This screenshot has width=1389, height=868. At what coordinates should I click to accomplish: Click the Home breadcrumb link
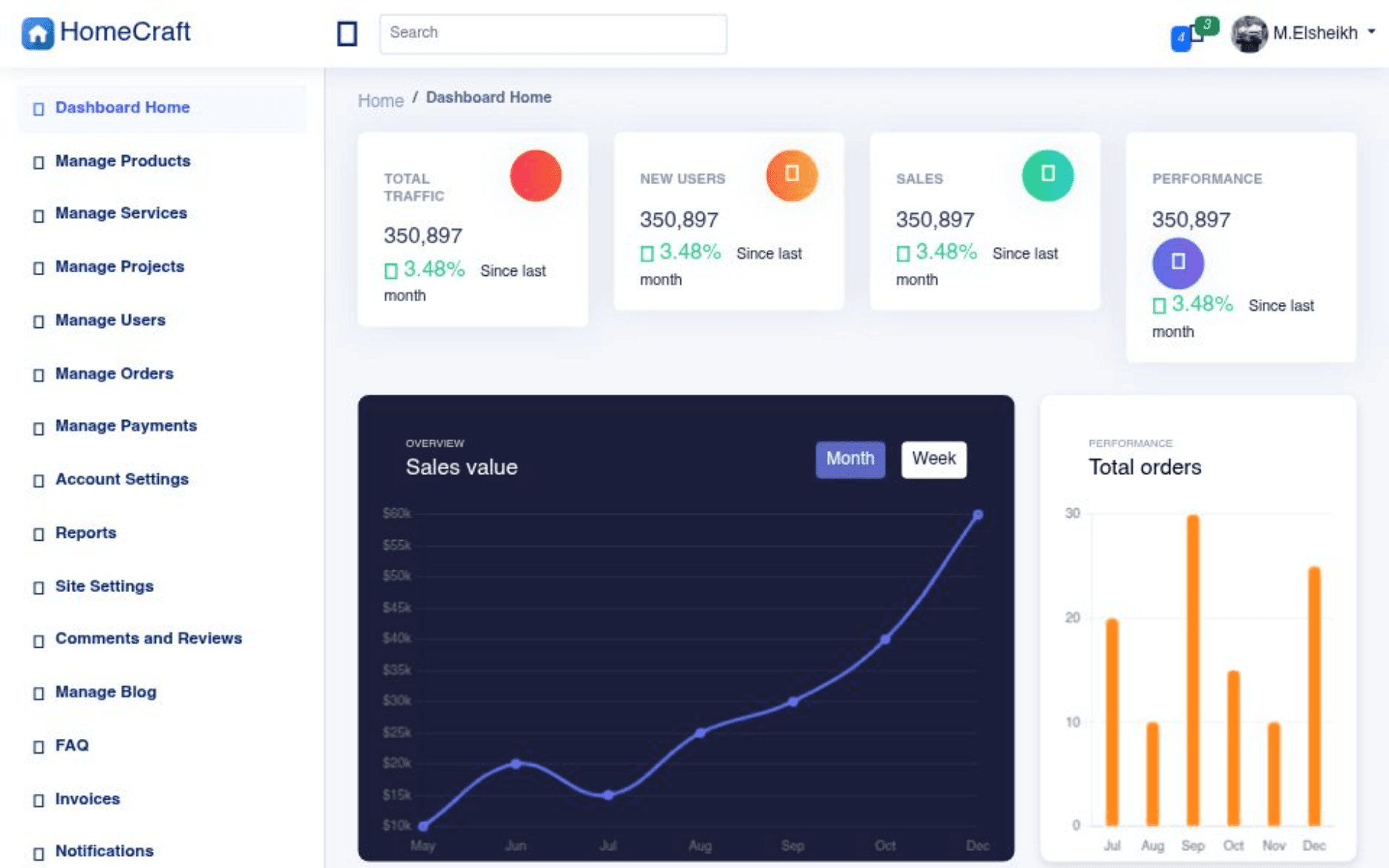tap(381, 100)
